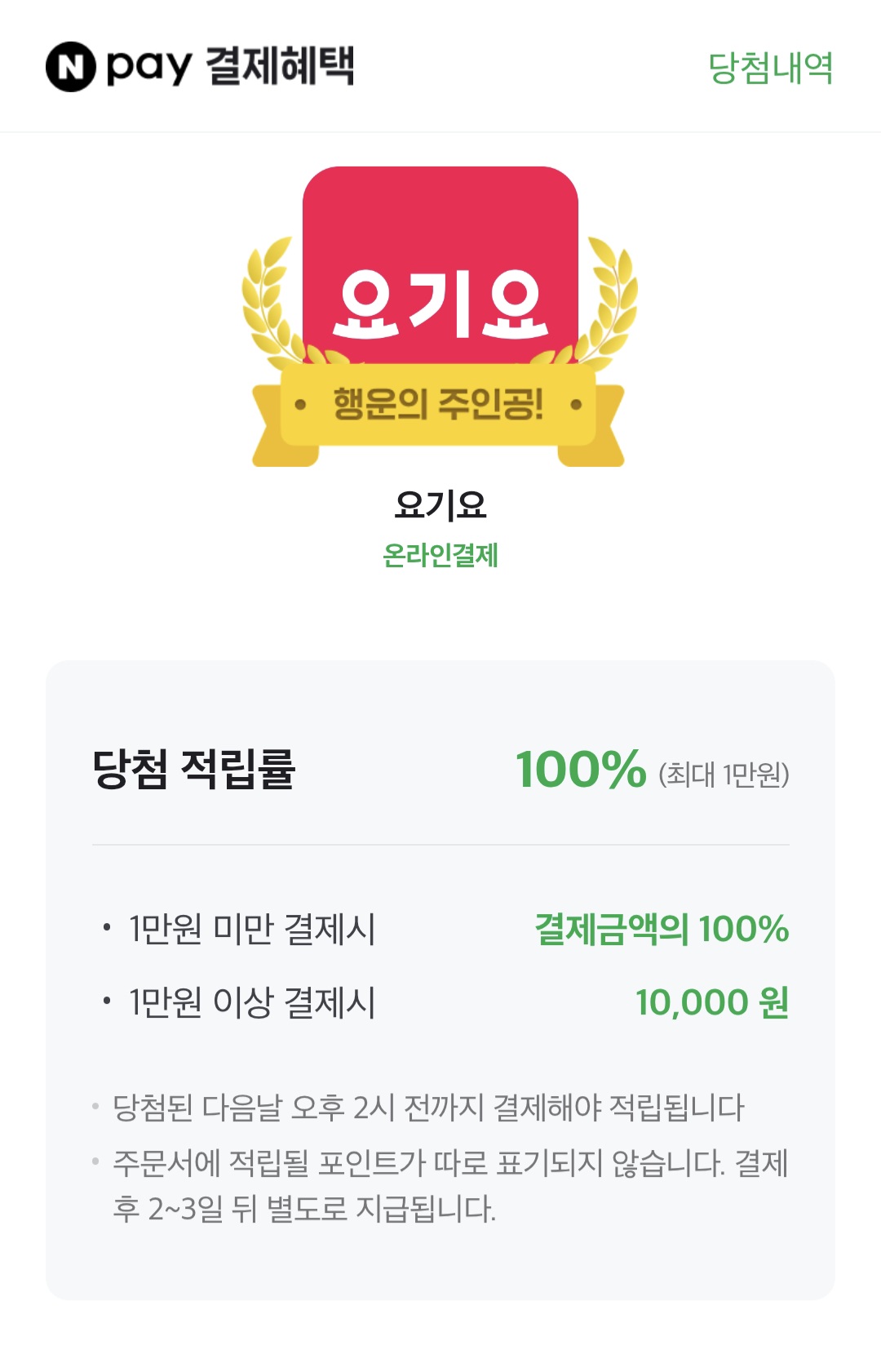Tap the red 요기요 logo badge

point(440,265)
